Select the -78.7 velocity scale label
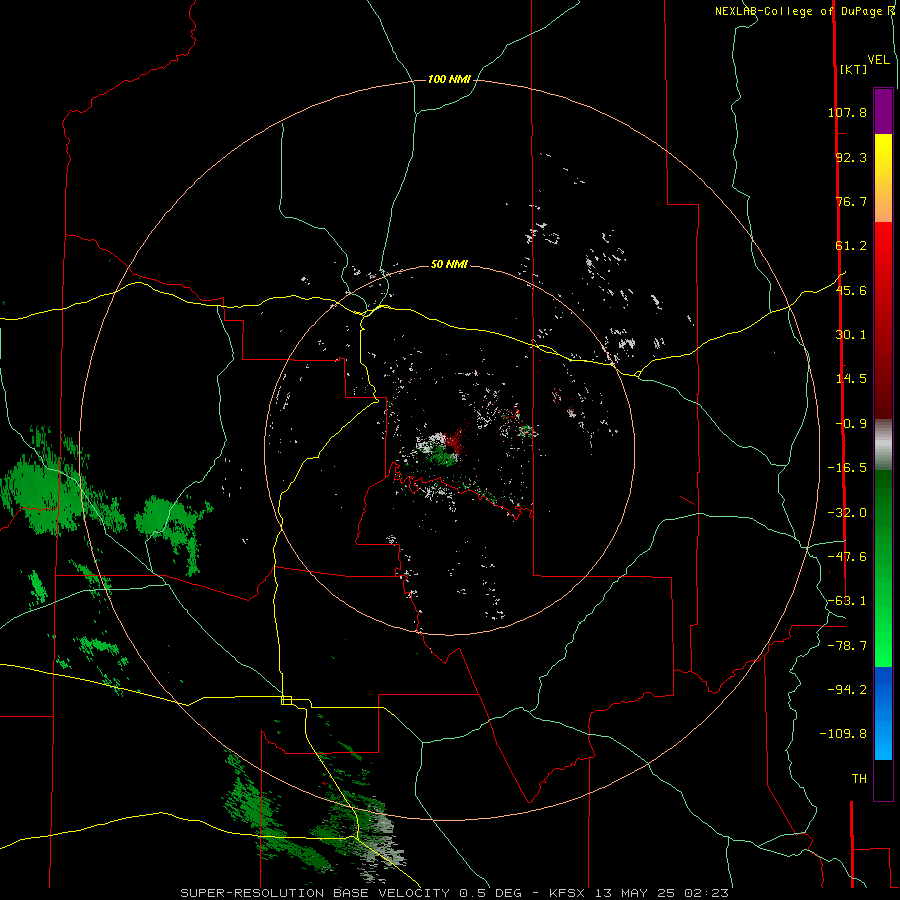This screenshot has height=900, width=900. pyautogui.click(x=847, y=646)
